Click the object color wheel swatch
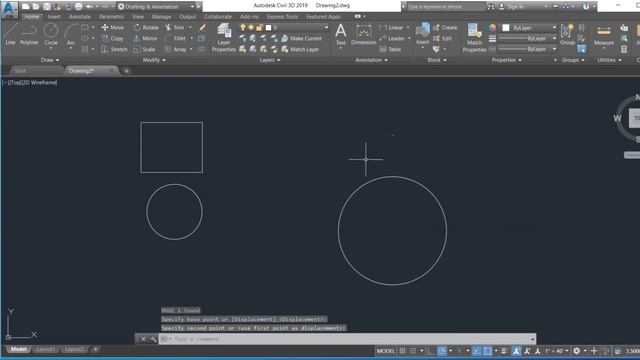This screenshot has width=640, height=360. (x=492, y=28)
